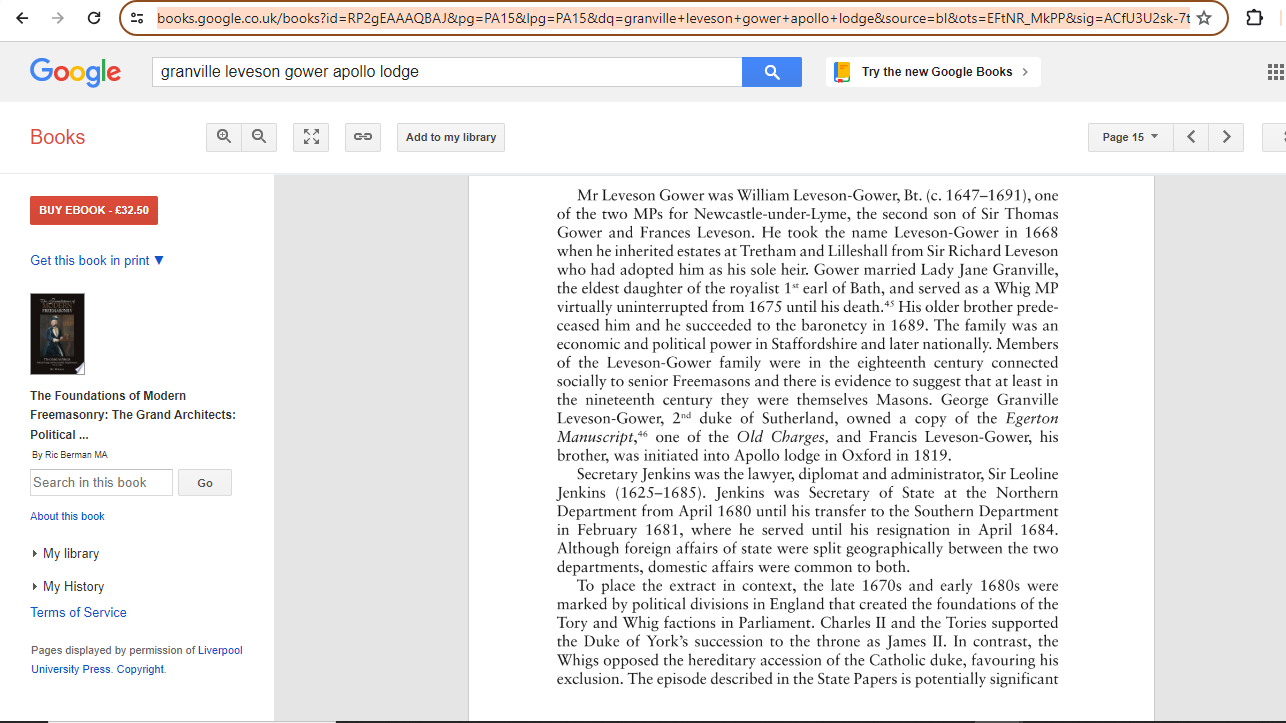
Task: Click the Google Books icon in the banner
Action: click(x=842, y=72)
